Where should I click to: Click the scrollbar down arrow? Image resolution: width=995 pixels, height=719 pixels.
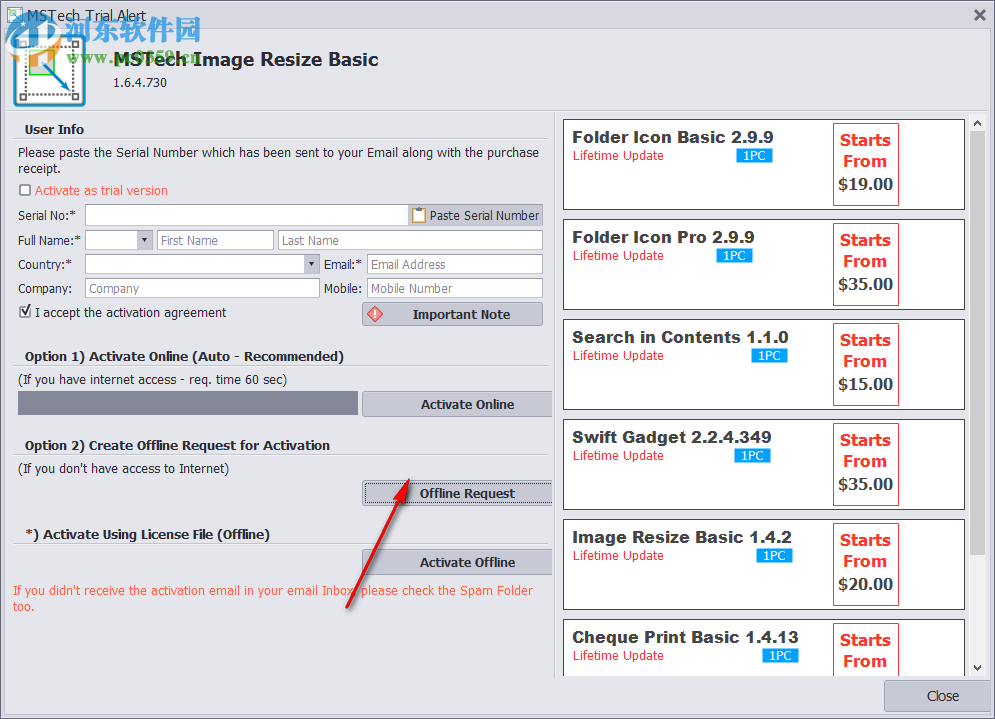977,668
